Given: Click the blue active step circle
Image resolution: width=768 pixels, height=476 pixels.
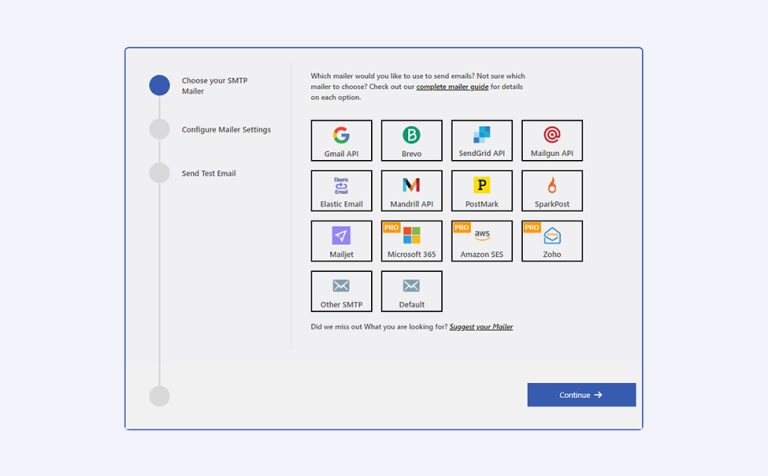Looking at the screenshot, I should click(x=160, y=85).
